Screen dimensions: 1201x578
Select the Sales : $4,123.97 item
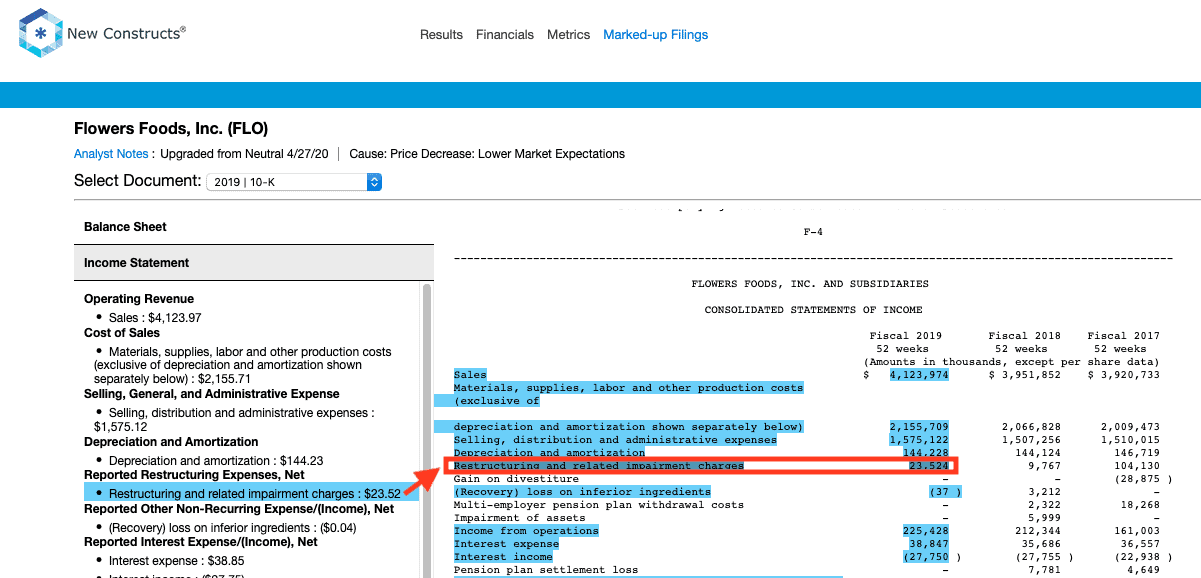coord(155,318)
